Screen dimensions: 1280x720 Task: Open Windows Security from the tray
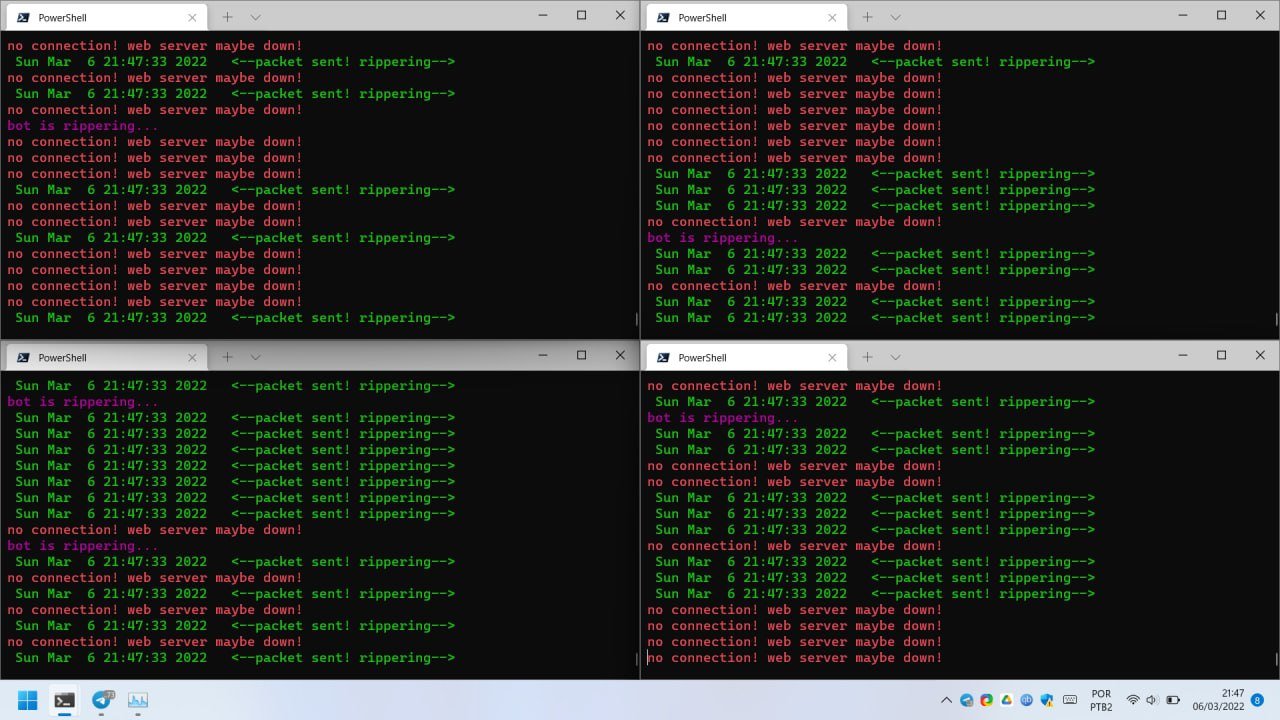(x=1047, y=700)
